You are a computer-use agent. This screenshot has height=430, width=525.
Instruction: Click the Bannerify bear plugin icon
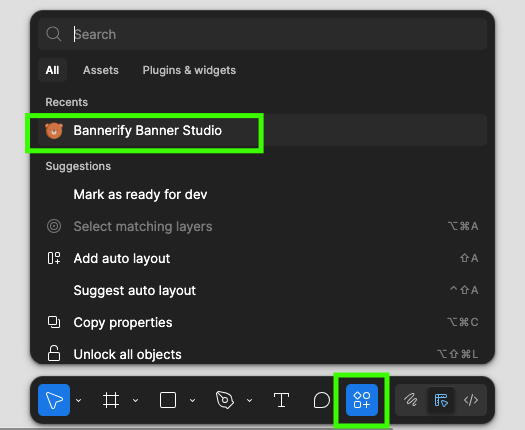(x=54, y=131)
